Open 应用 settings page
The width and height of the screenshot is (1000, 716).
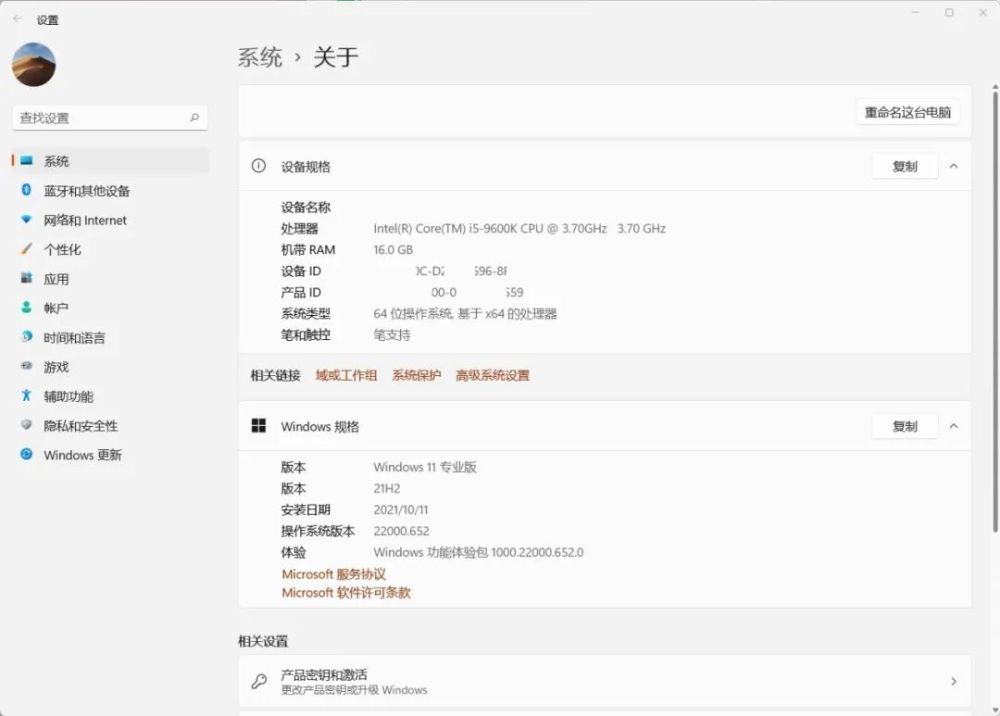(x=110, y=279)
